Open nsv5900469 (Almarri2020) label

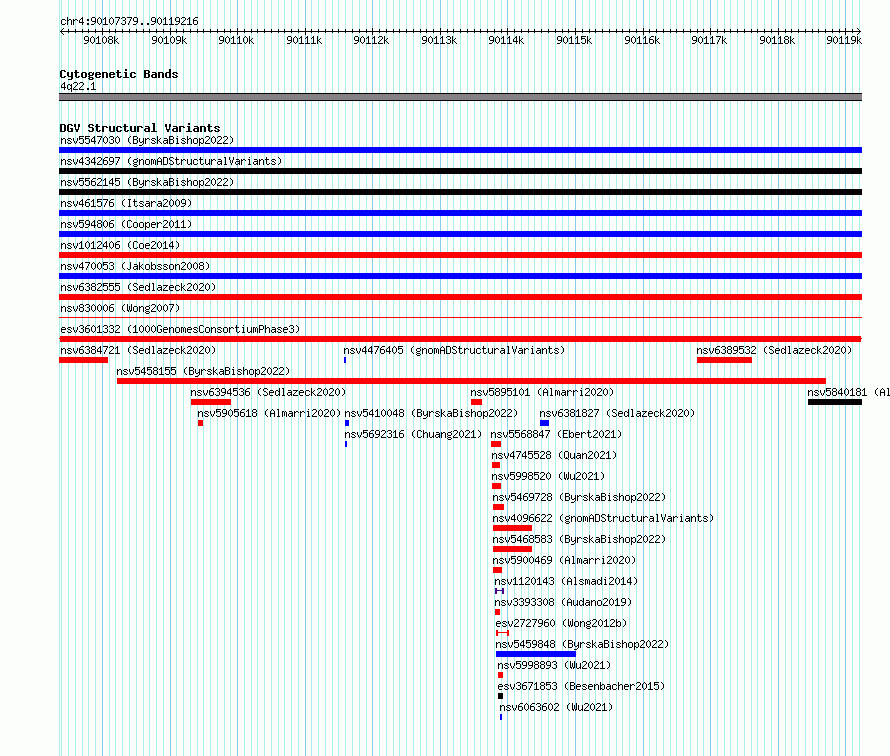coord(564,560)
